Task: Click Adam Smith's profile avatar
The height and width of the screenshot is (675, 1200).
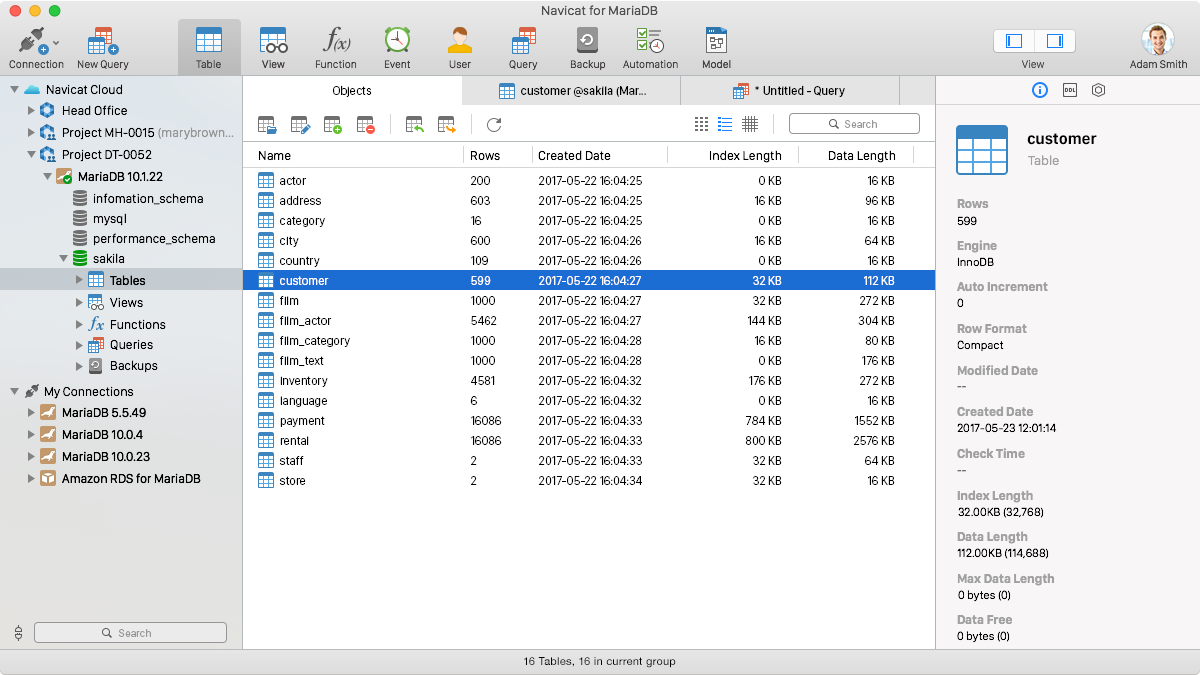Action: point(1158,40)
